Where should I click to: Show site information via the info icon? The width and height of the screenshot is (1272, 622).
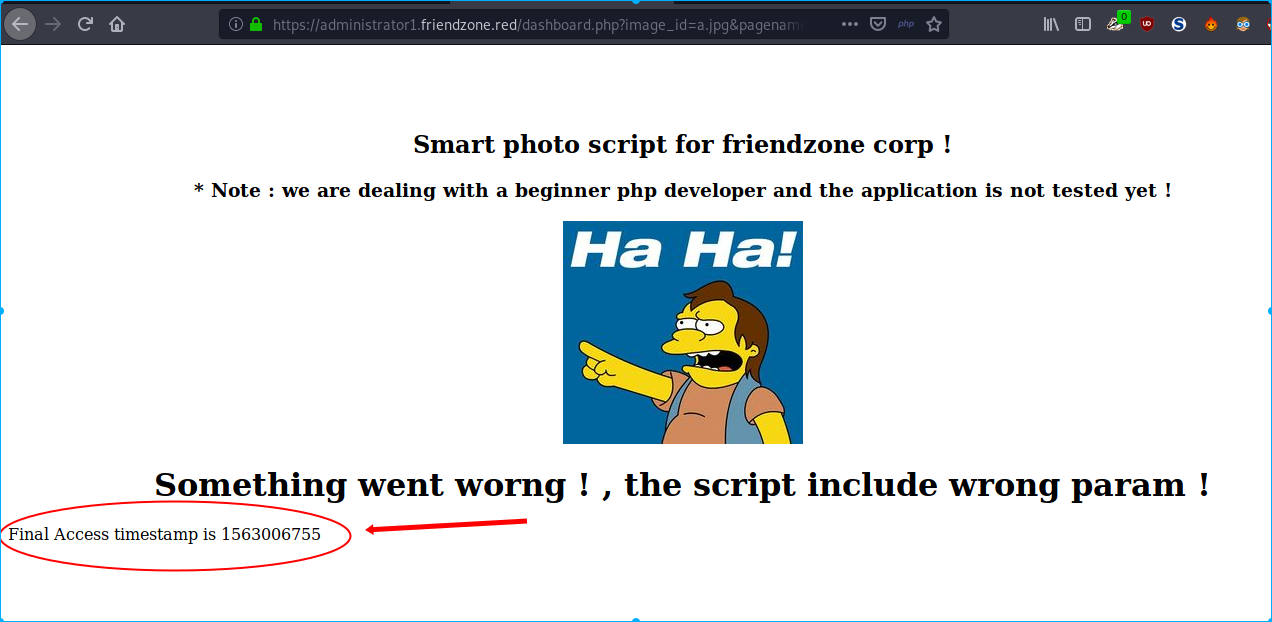[236, 24]
